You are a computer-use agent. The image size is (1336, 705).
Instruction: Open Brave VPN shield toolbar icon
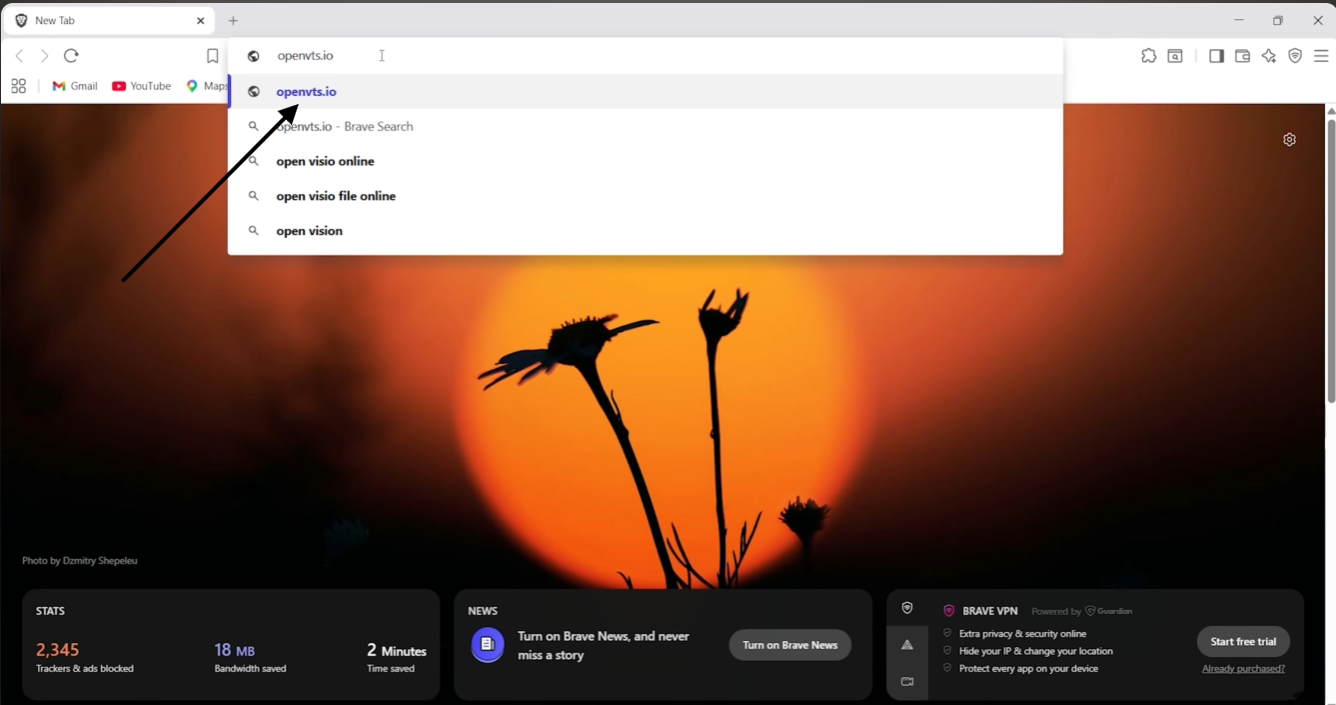tap(1295, 56)
